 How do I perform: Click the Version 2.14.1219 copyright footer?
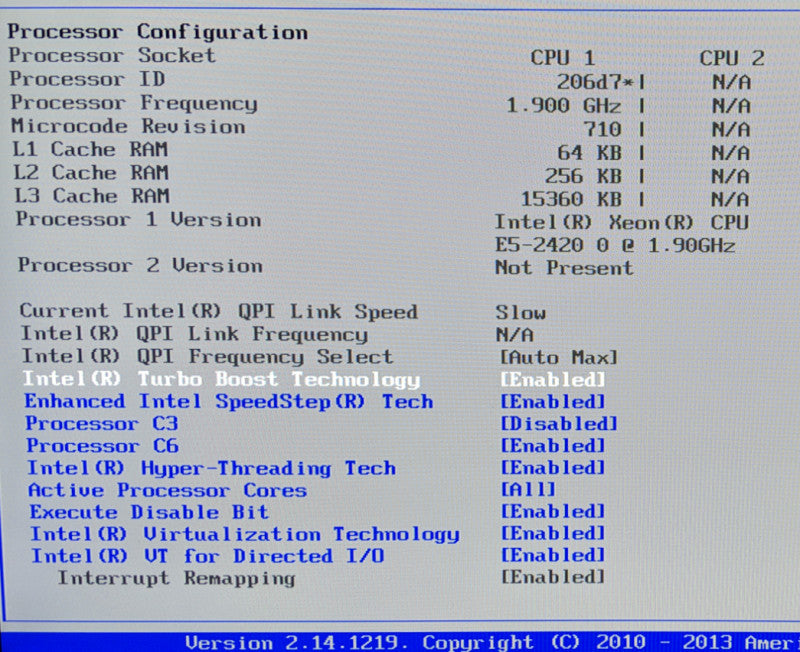[x=492, y=642]
